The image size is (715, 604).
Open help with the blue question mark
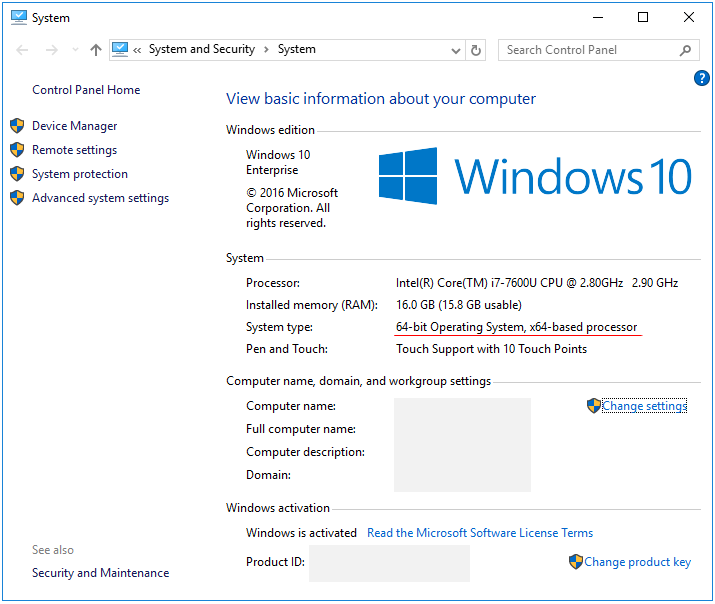pos(701,78)
